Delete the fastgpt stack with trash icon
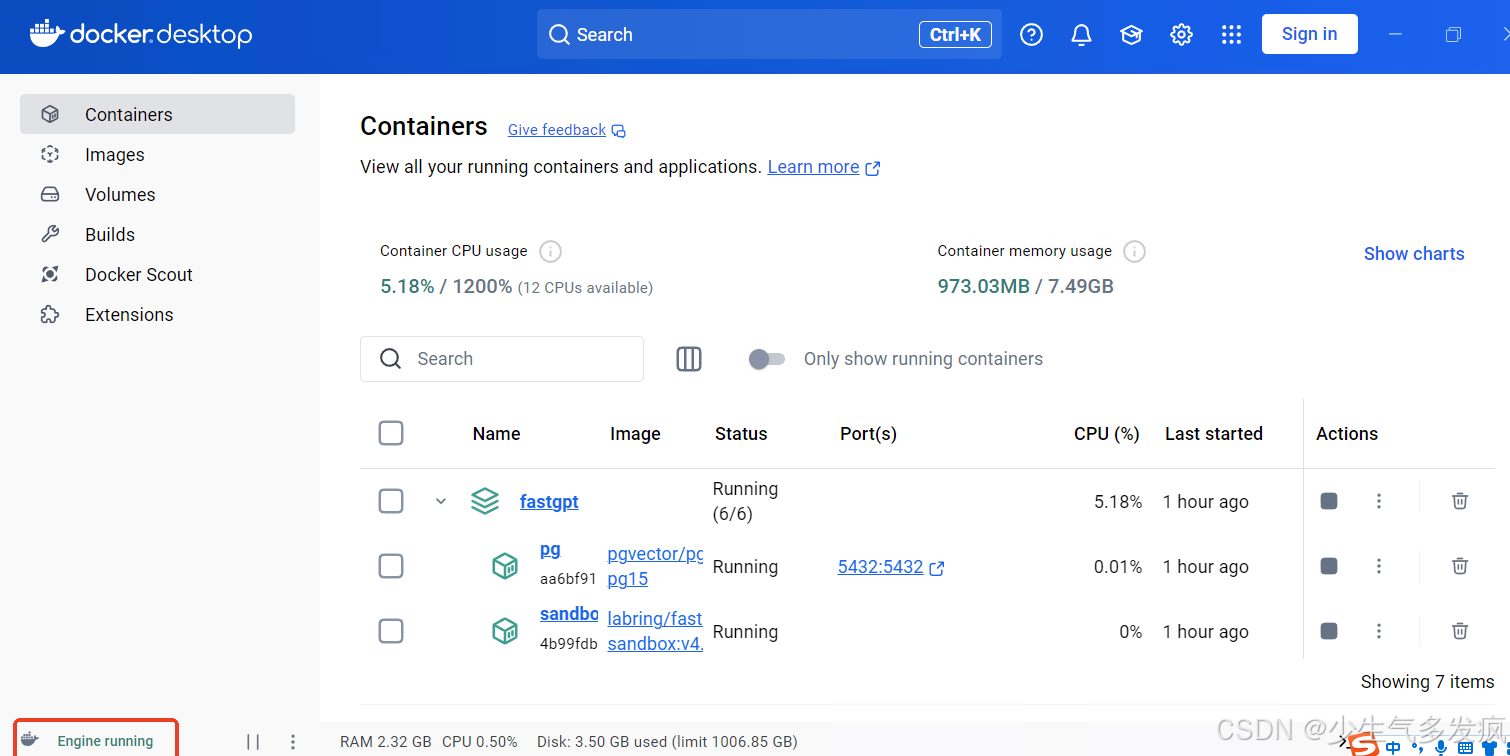Image resolution: width=1510 pixels, height=756 pixels. (1460, 501)
